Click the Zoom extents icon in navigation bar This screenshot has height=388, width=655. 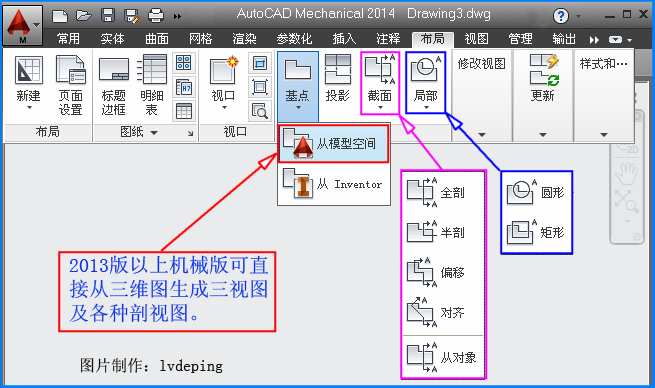(x=627, y=201)
